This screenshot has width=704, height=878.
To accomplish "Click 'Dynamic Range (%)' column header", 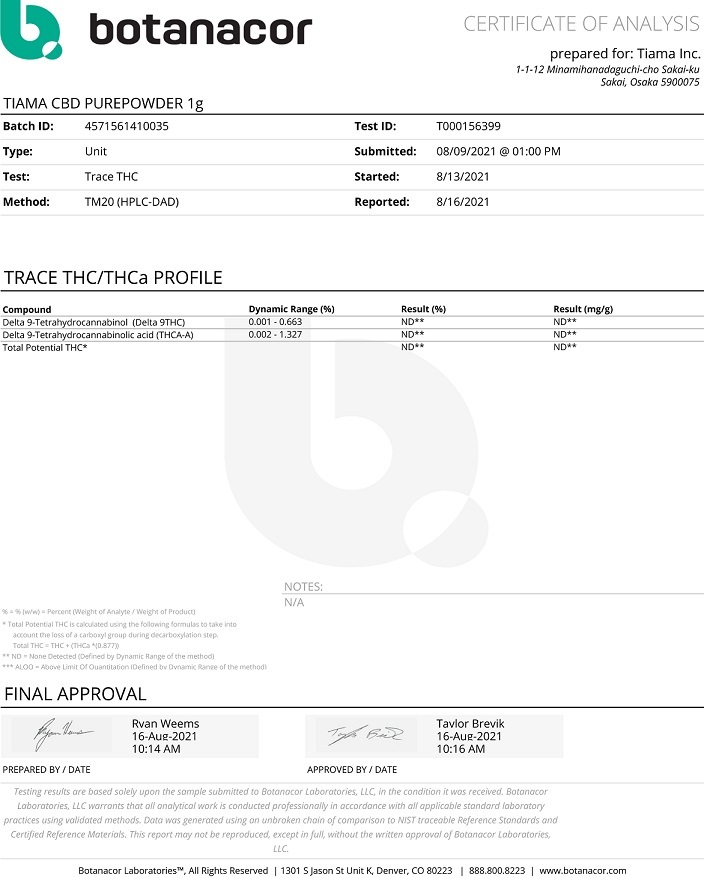I will tap(291, 309).
